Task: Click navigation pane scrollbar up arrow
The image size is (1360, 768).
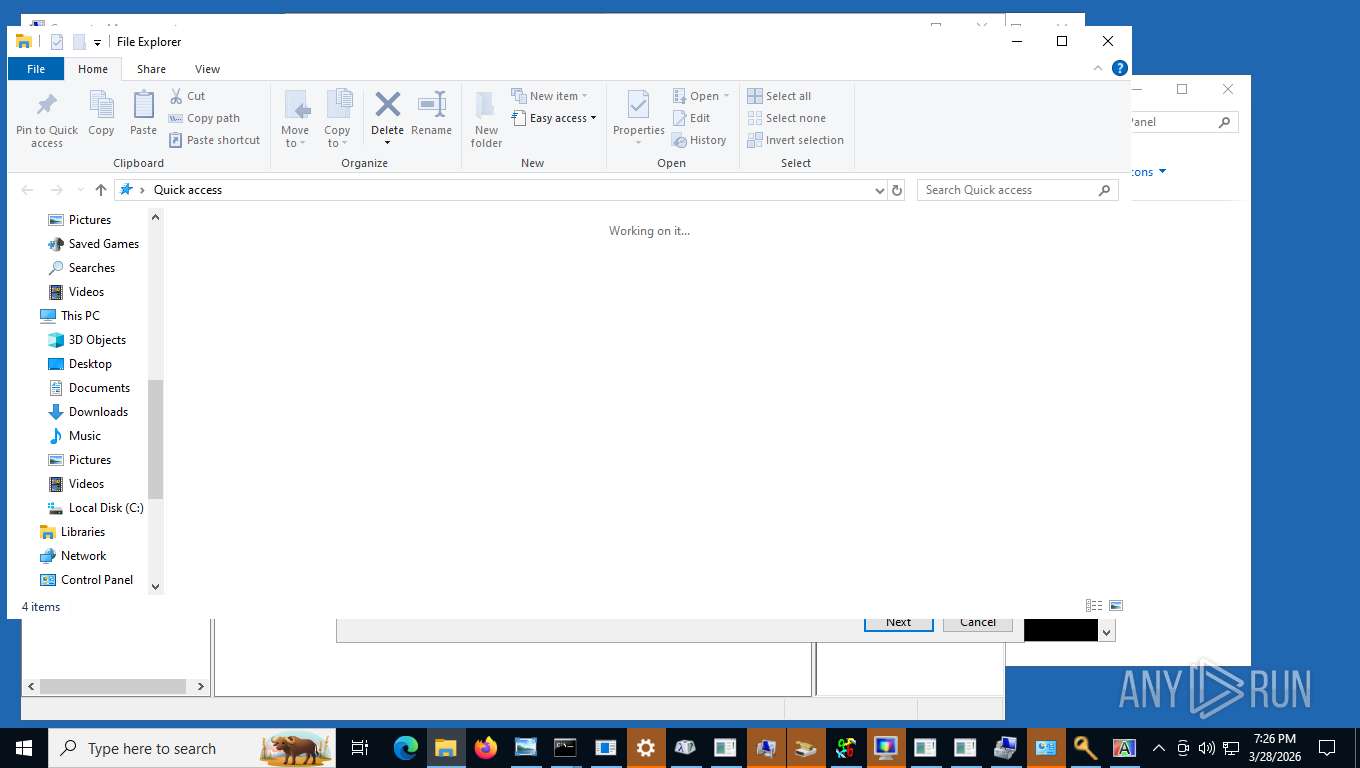Action: pos(155,216)
